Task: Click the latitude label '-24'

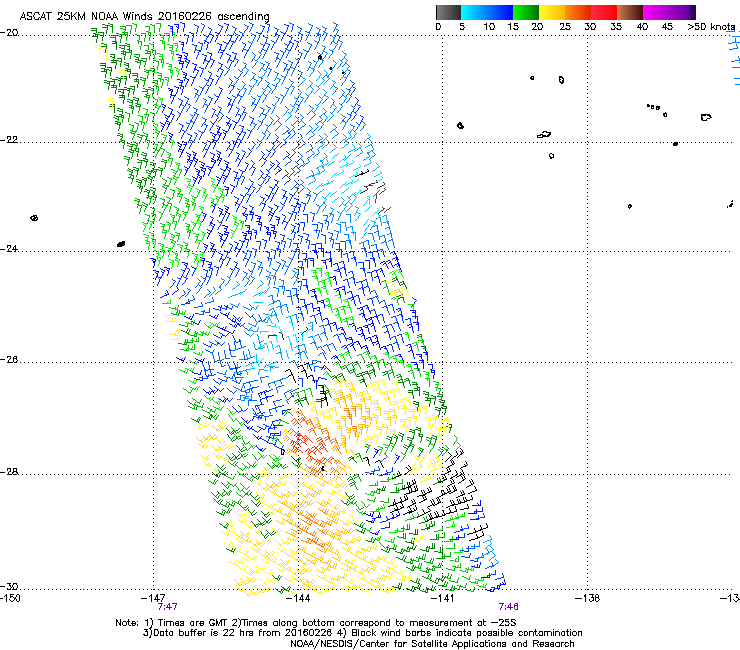Action: point(9,248)
